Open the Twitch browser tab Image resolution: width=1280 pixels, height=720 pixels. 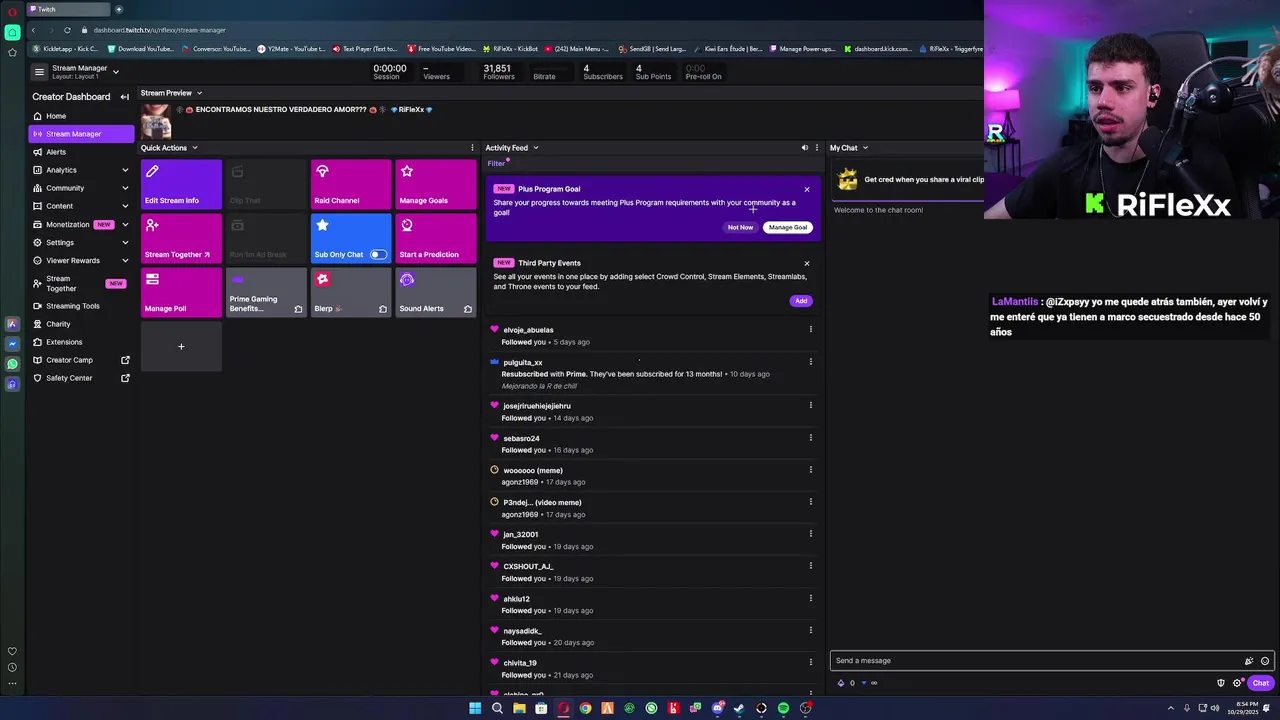point(68,9)
